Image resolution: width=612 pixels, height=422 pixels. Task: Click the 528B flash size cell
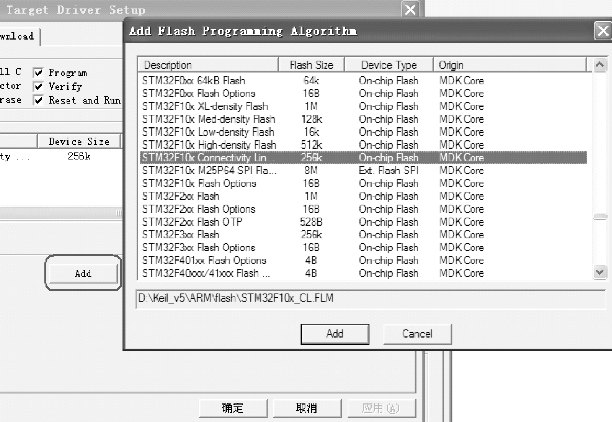pos(311,222)
